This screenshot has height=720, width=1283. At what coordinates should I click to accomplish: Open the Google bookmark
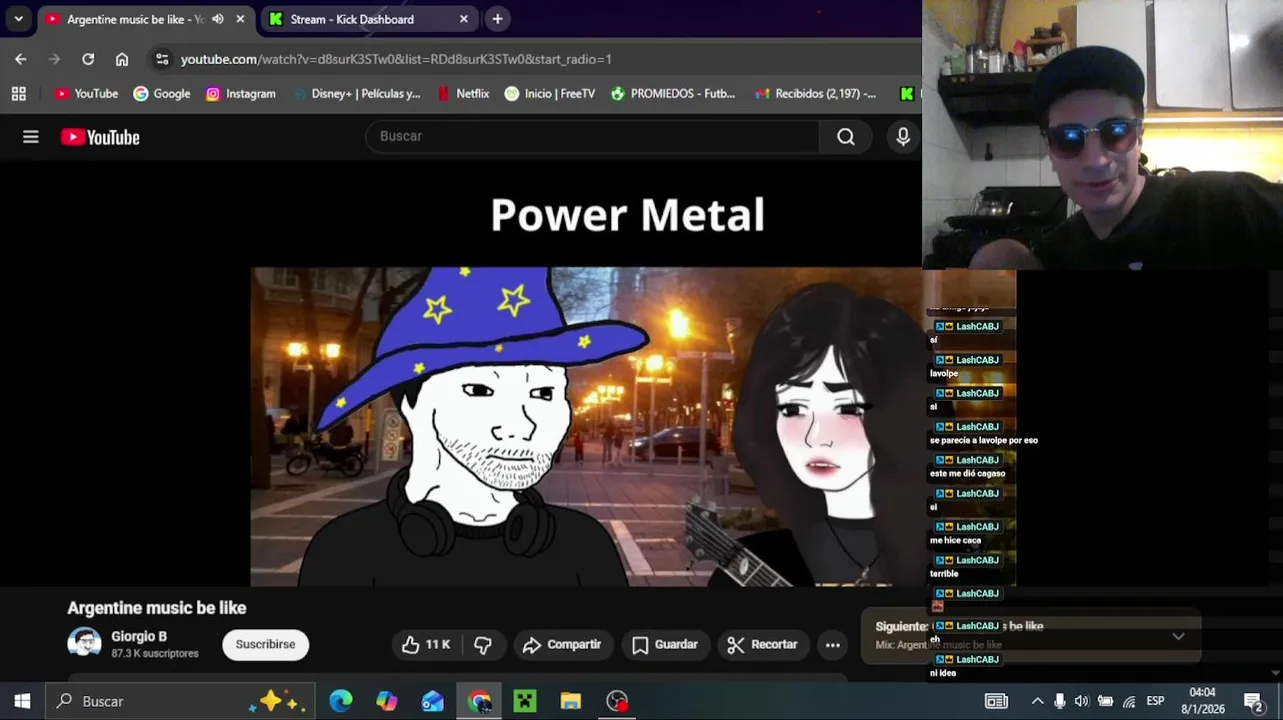[161, 93]
